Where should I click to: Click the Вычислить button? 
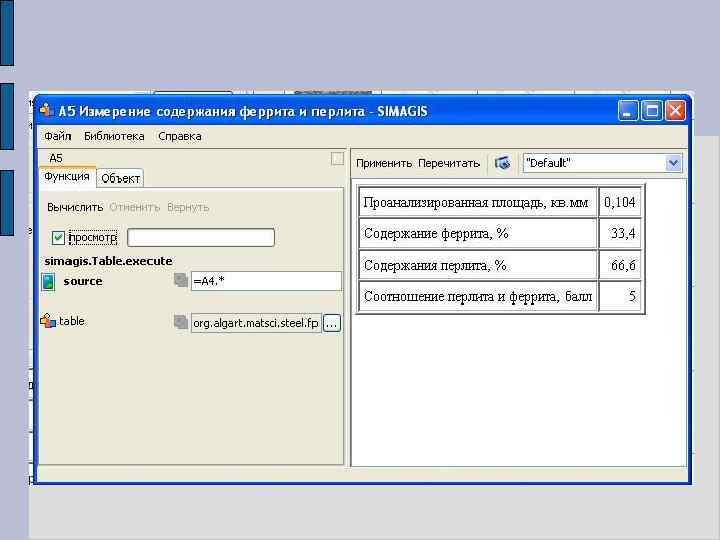(x=75, y=208)
